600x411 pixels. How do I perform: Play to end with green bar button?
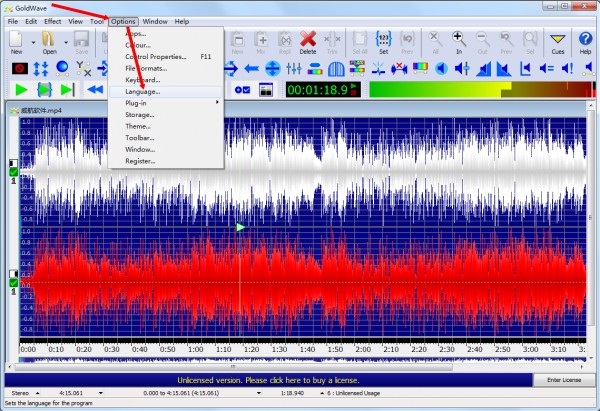coord(67,90)
